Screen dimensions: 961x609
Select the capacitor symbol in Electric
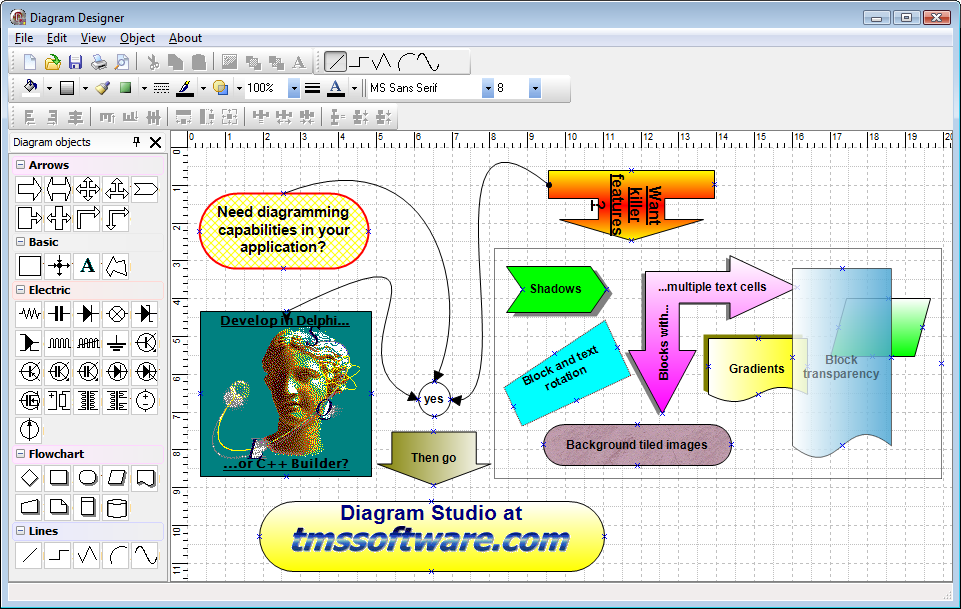59,313
